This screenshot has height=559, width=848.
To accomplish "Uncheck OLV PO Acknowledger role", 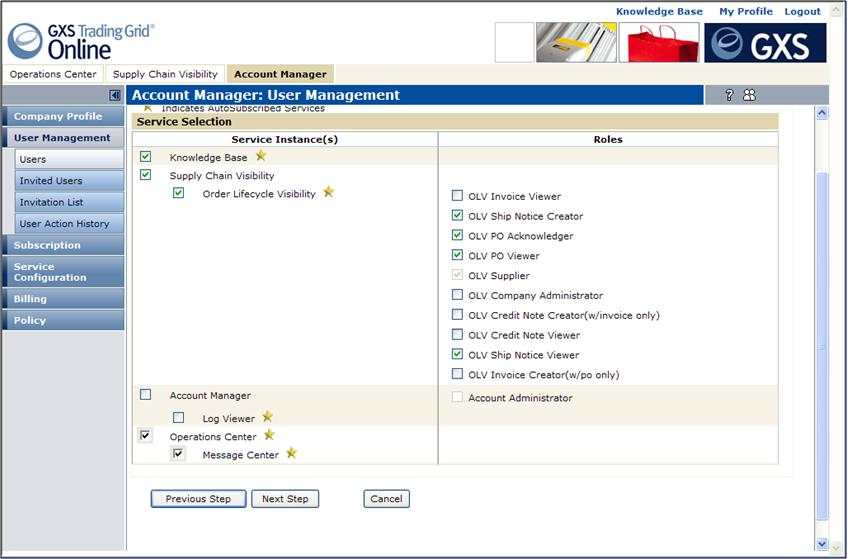I will coord(457,235).
